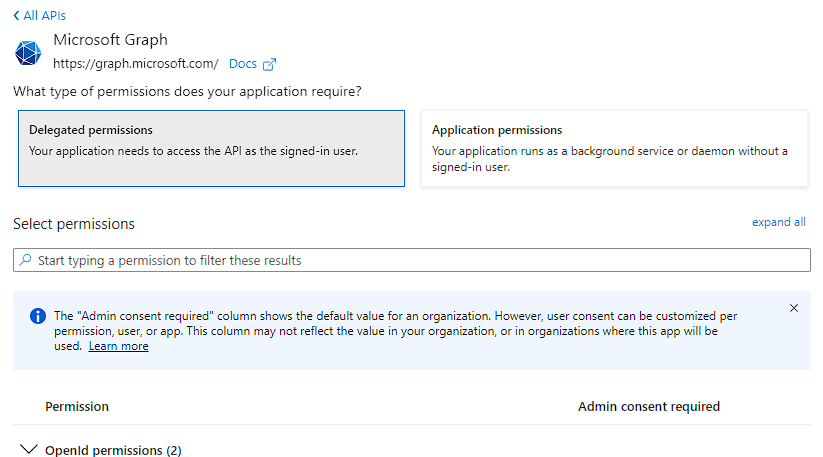Click the Permission column header
This screenshot has height=457, width=823.
tap(77, 407)
